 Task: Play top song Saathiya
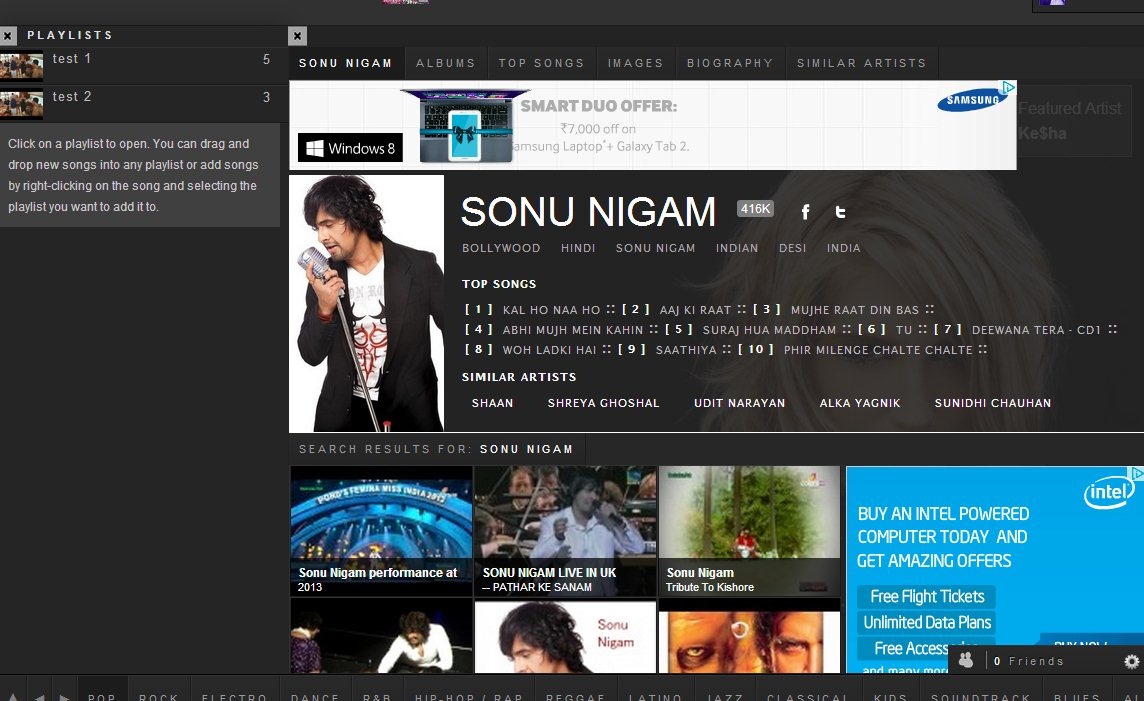click(x=686, y=350)
